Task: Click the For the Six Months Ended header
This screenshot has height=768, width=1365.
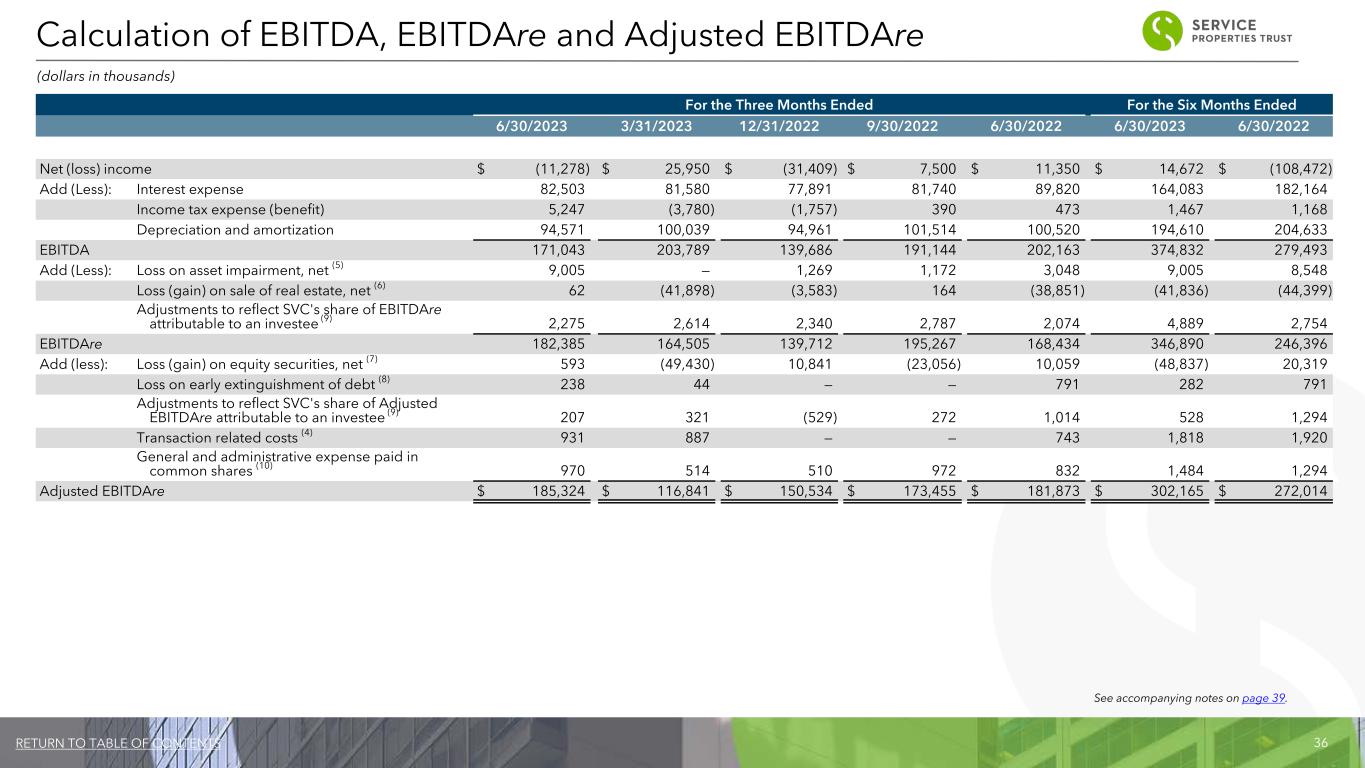Action: (1211, 105)
